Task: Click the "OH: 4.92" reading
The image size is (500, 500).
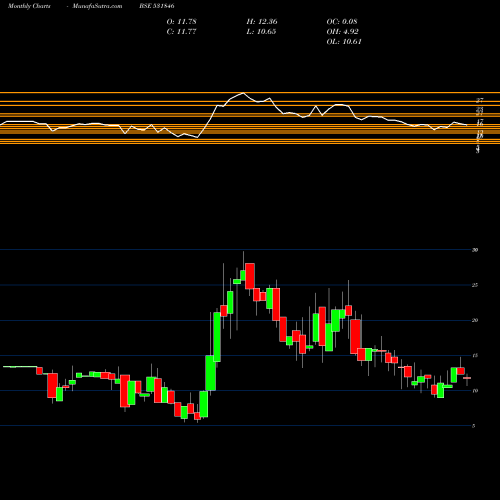Action: point(342,32)
